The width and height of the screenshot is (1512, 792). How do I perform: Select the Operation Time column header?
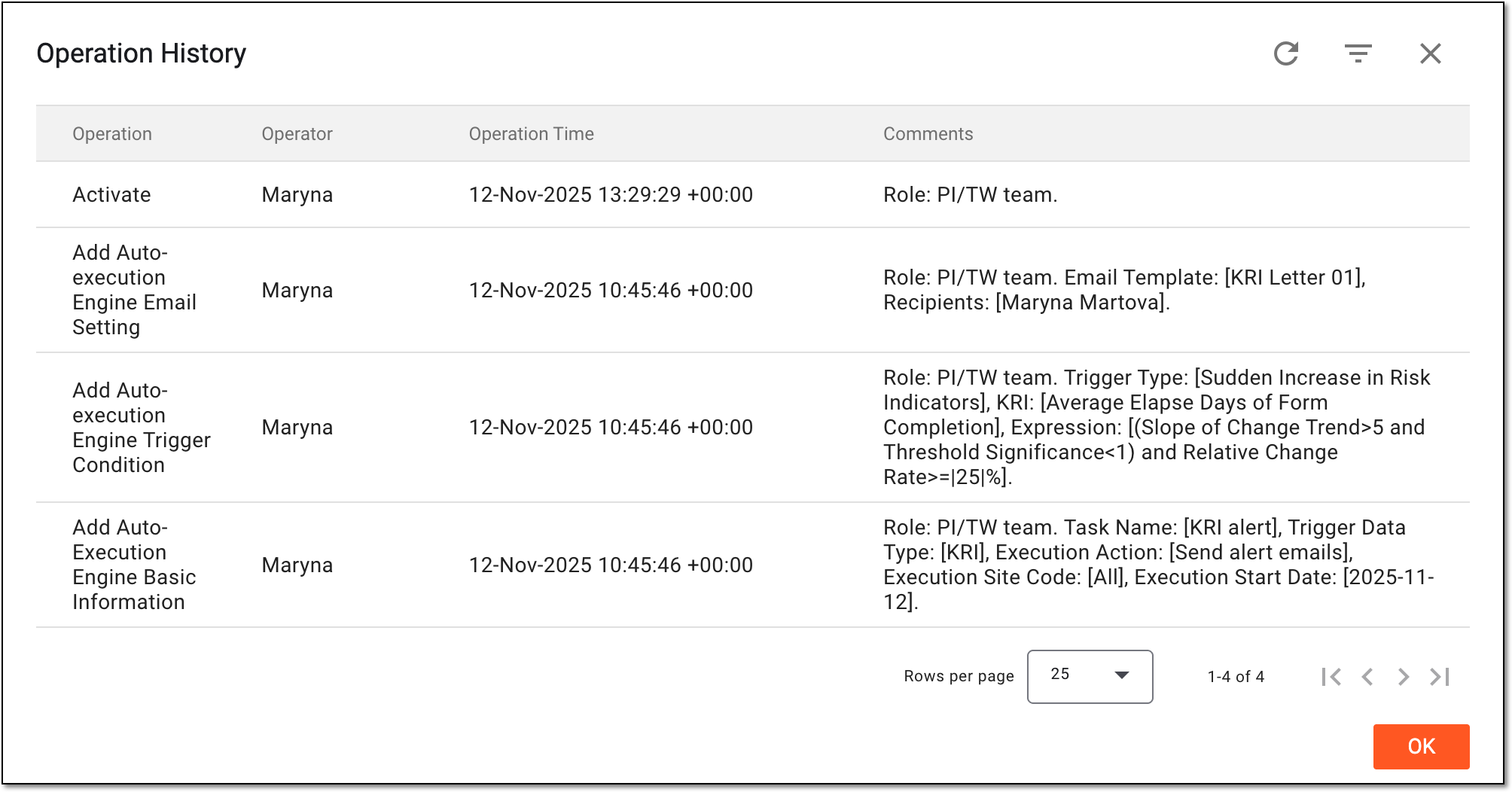532,134
